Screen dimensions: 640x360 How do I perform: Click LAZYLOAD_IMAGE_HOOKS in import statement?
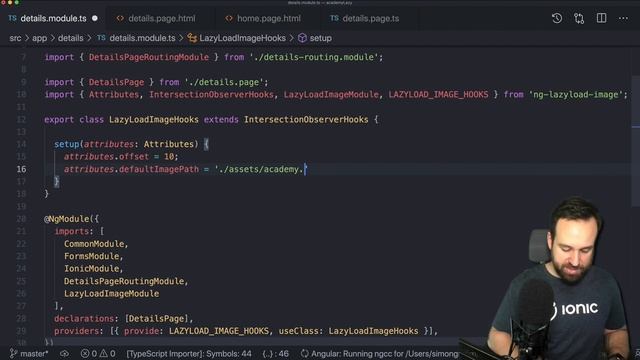click(x=438, y=95)
